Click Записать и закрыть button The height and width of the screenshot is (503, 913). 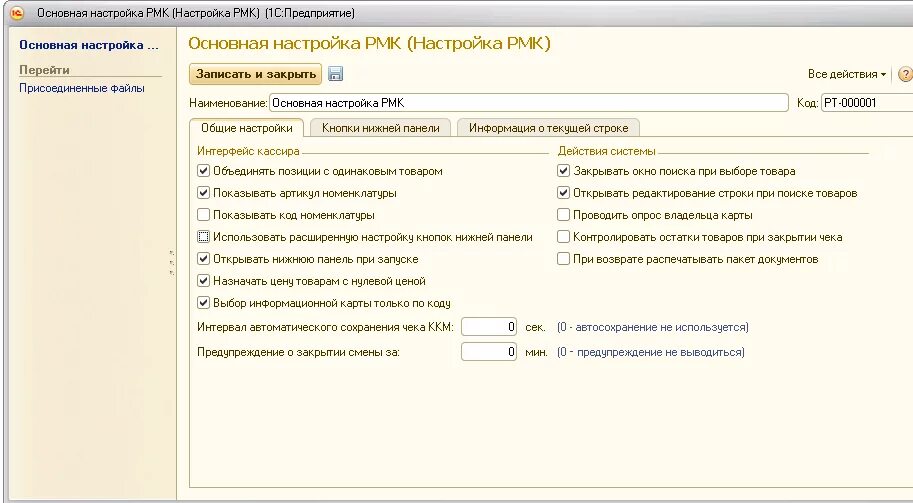click(256, 74)
